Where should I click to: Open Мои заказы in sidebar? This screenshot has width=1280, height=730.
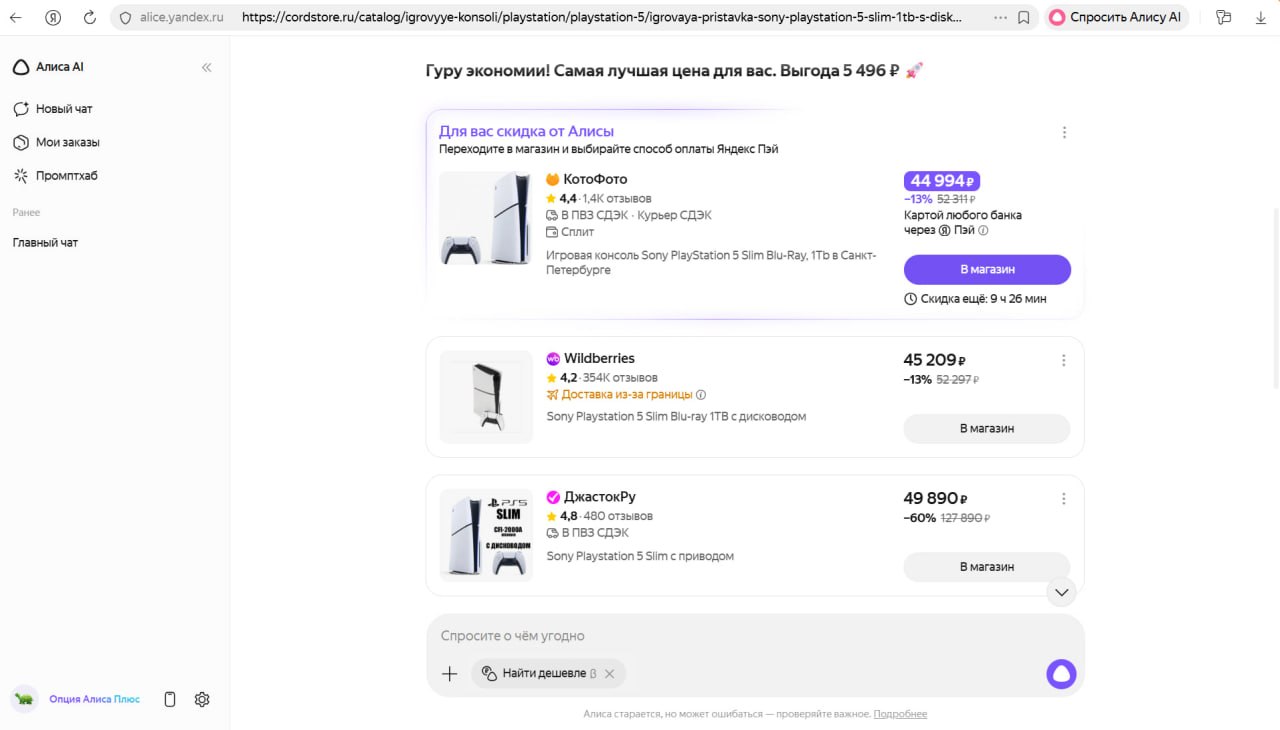pyautogui.click(x=67, y=142)
